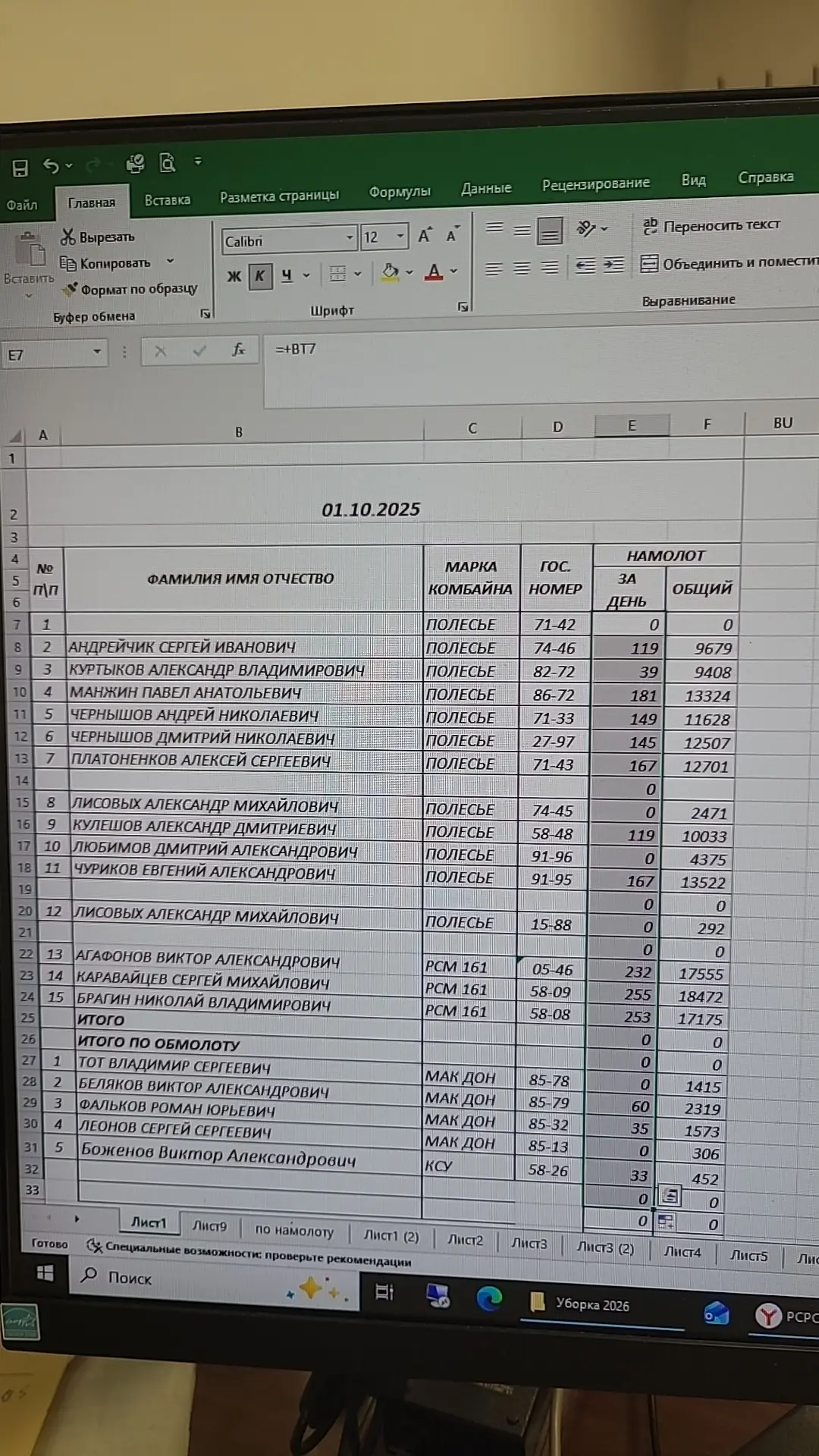Launch Microsoft Edge from the taskbar
The image size is (819, 1456).
pos(489,1298)
